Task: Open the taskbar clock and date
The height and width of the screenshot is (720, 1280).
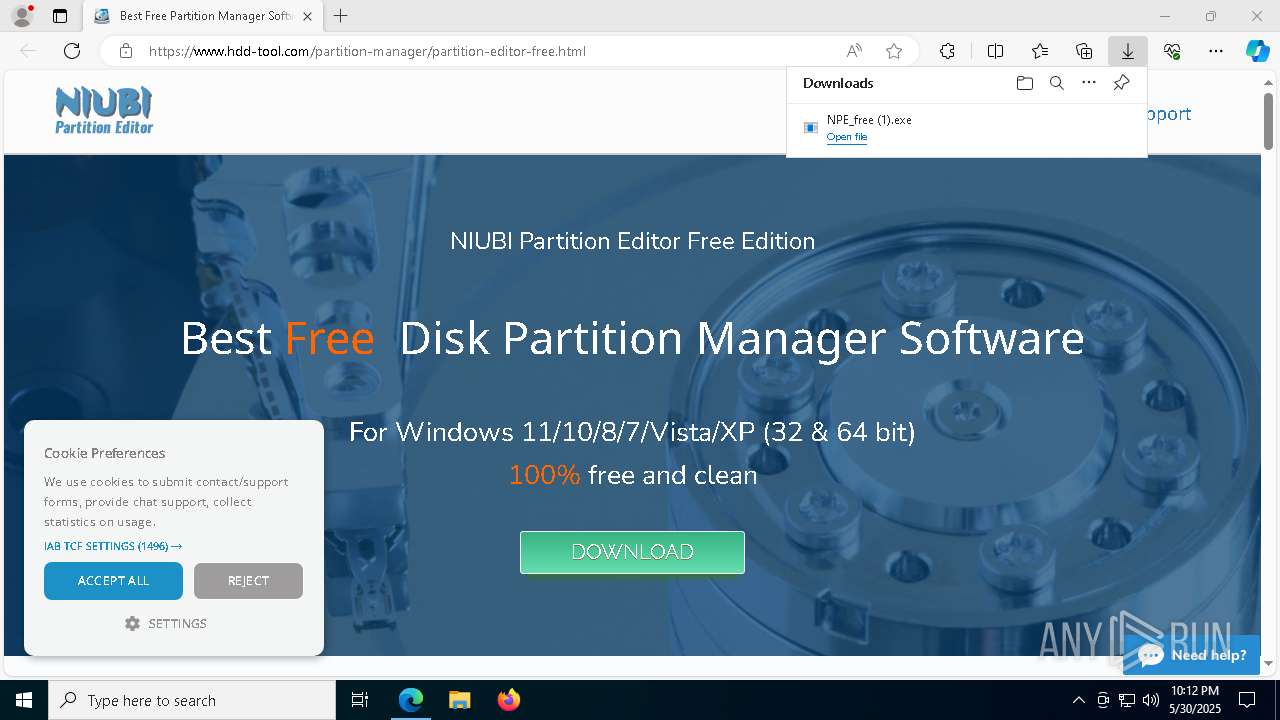Action: (1195, 700)
